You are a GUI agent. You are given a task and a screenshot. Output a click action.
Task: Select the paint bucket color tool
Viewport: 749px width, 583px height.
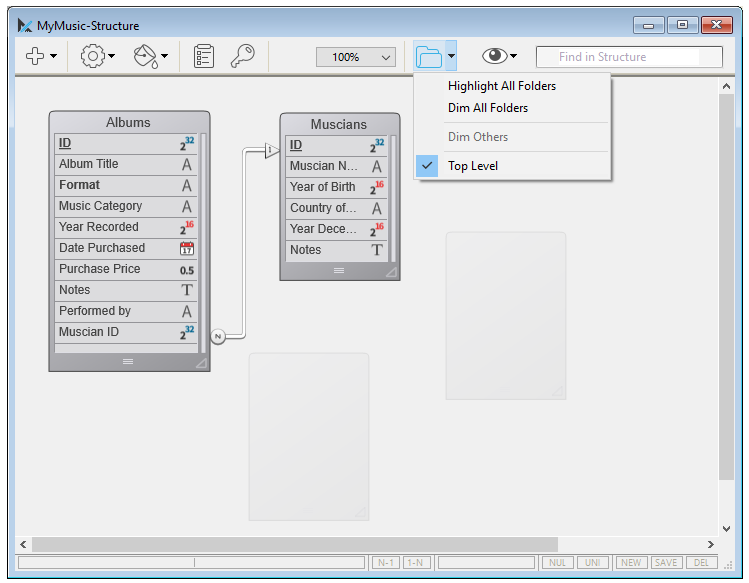click(x=146, y=57)
